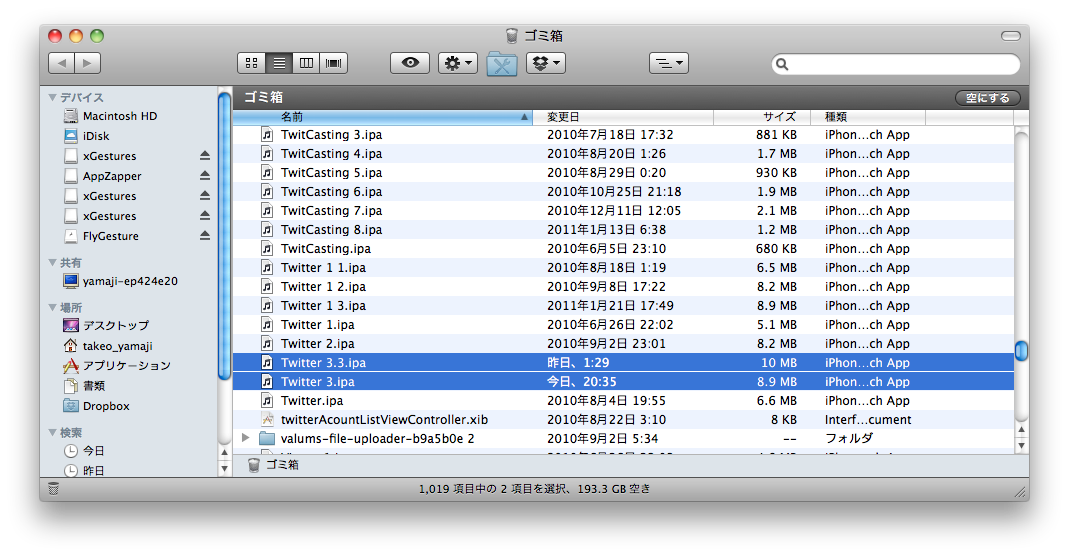Sort by 種類 column header
The image size is (1069, 556).
[x=868, y=117]
